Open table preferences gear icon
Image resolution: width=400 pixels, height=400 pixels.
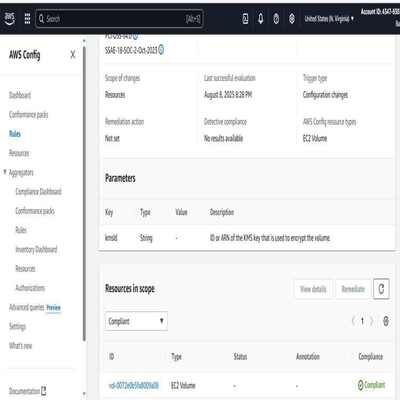click(386, 321)
